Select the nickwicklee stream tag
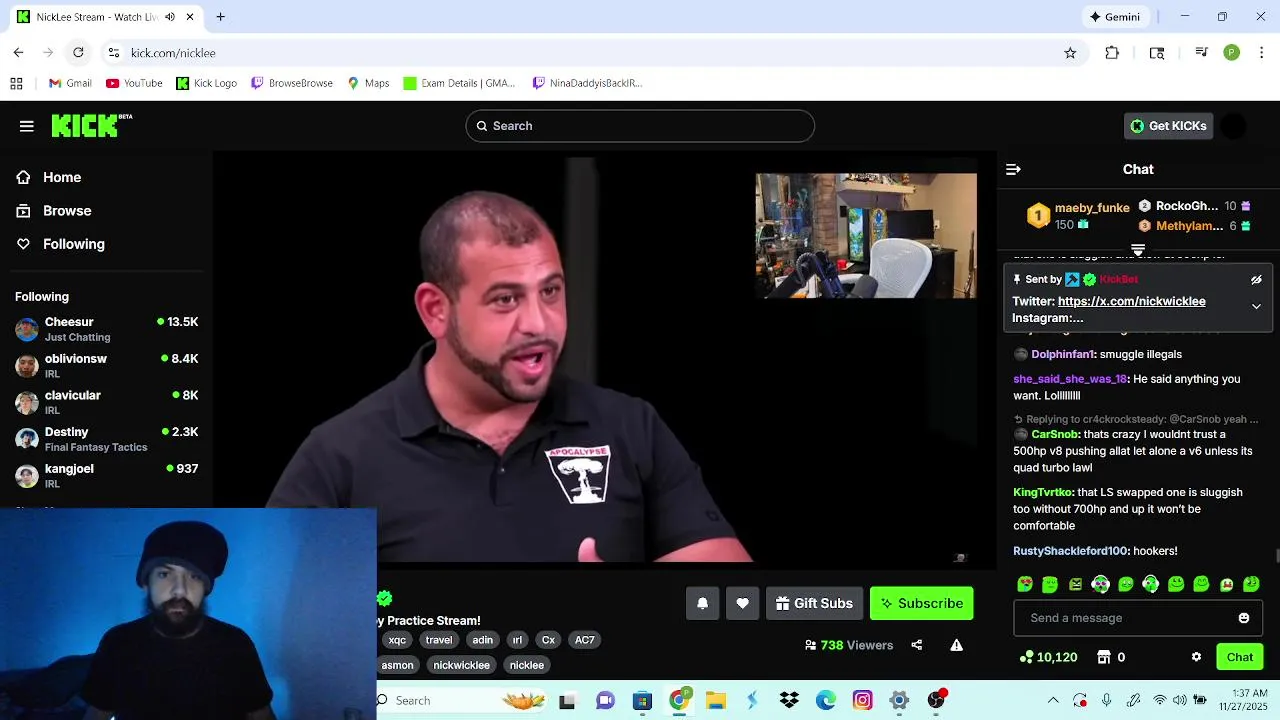The image size is (1280, 720). coord(462,665)
